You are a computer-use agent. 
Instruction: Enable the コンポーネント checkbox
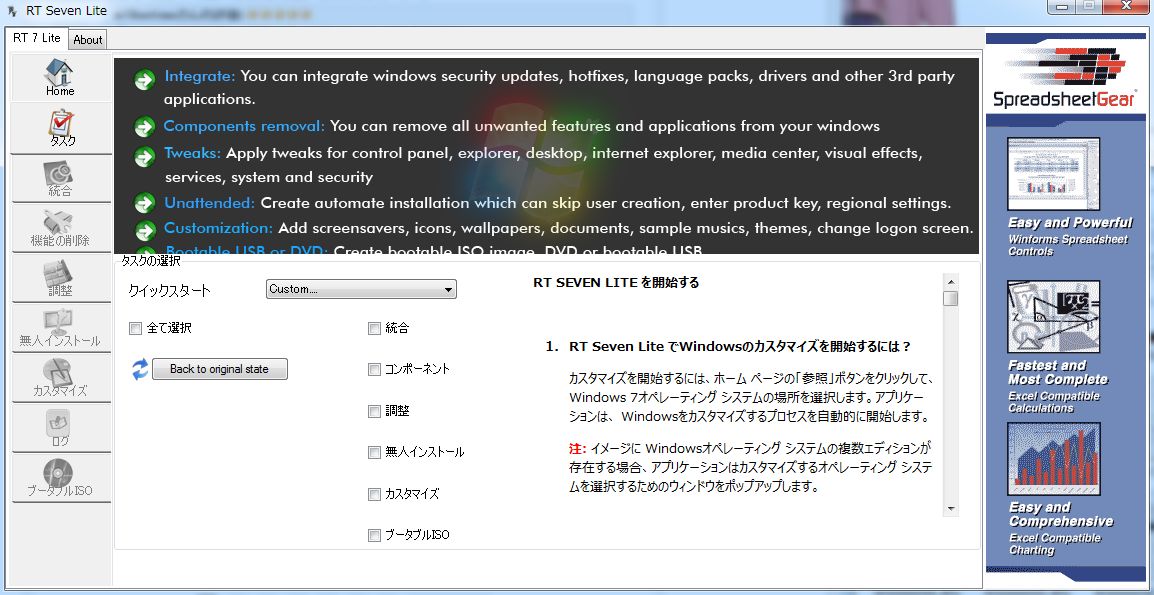point(374,370)
